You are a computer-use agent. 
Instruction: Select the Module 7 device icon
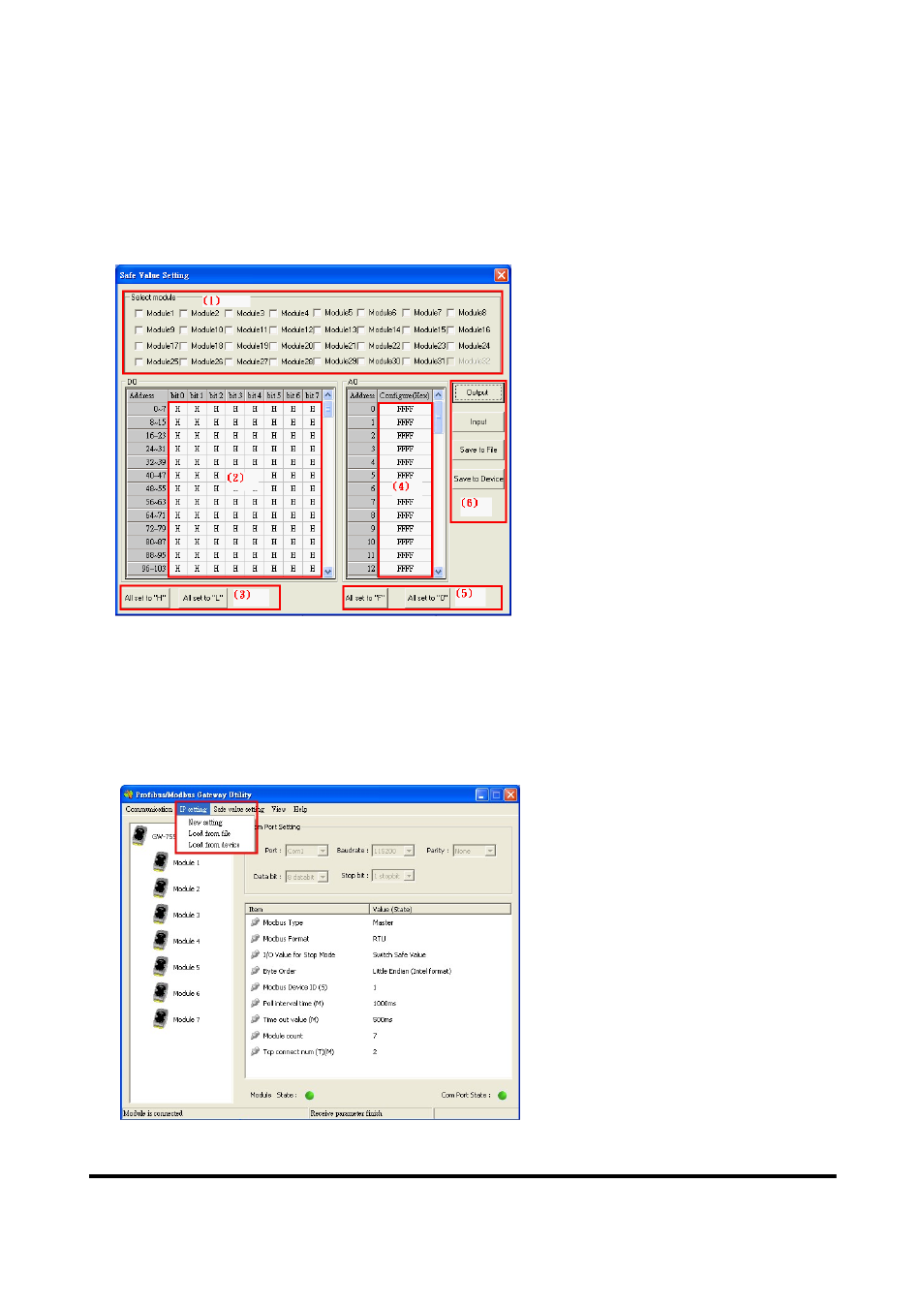[x=161, y=1018]
